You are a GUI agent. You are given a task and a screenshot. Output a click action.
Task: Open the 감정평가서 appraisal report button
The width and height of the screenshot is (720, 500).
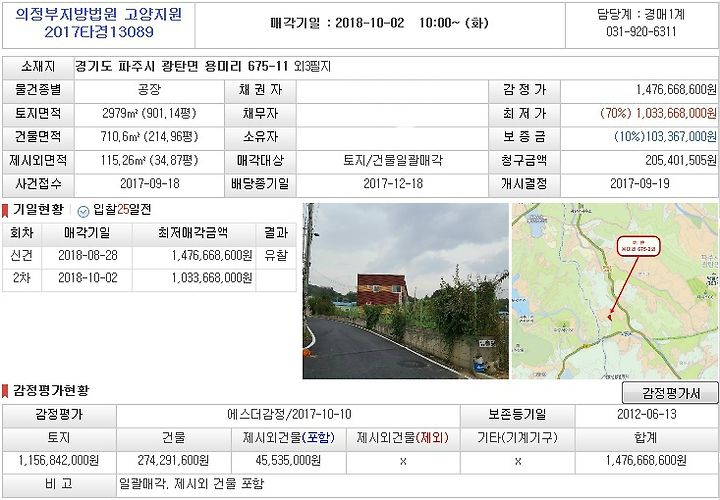click(670, 393)
